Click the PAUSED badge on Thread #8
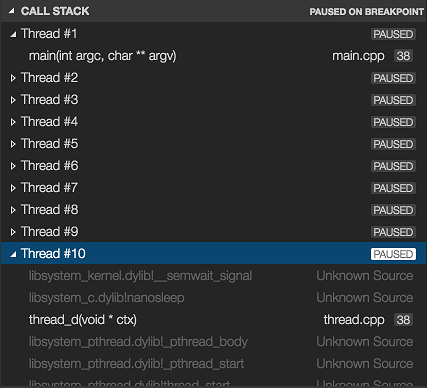Screen dimensions: 427x388 point(393,210)
